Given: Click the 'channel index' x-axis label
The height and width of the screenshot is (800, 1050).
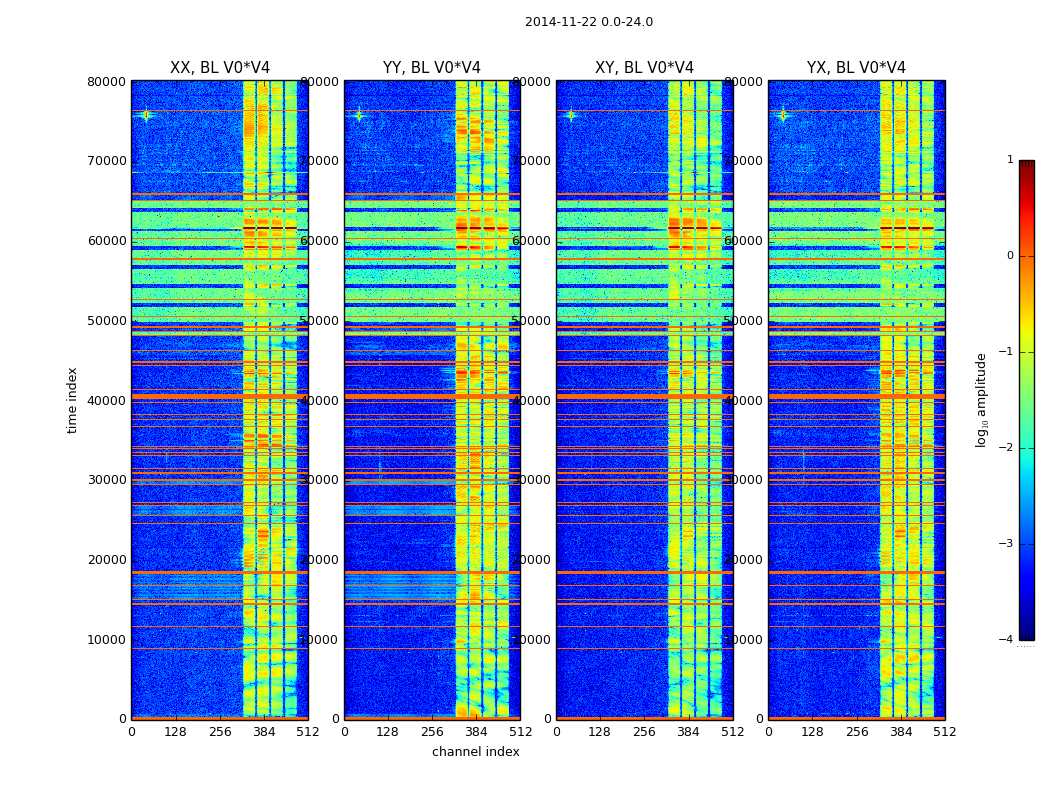Looking at the screenshot, I should (x=475, y=752).
